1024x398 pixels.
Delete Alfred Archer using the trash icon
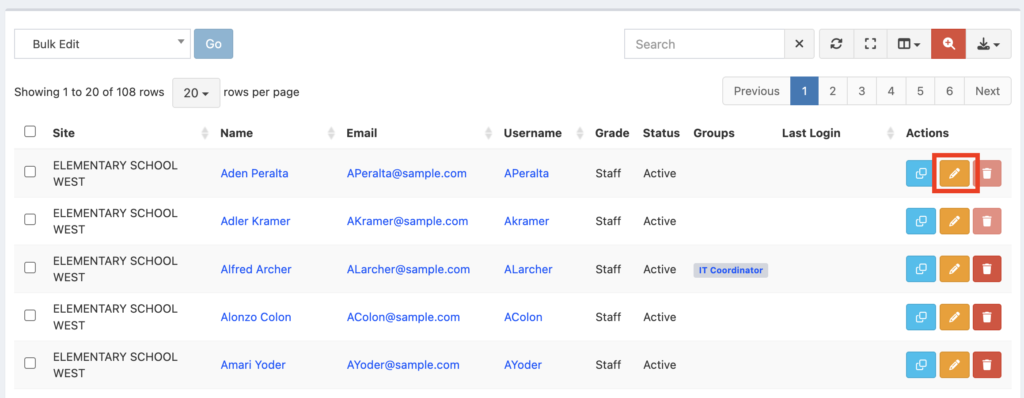click(x=987, y=269)
